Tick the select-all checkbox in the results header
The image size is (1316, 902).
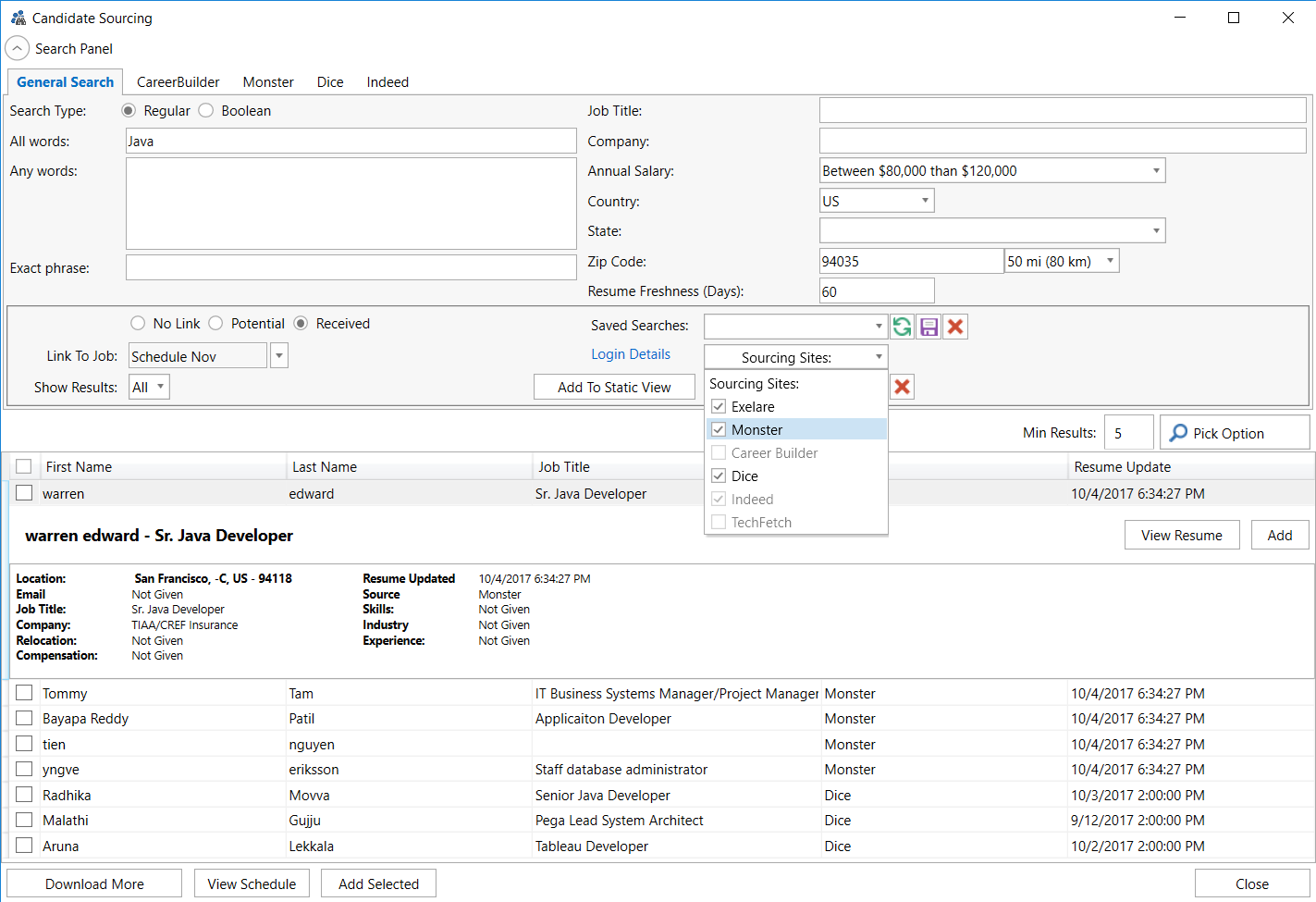24,466
